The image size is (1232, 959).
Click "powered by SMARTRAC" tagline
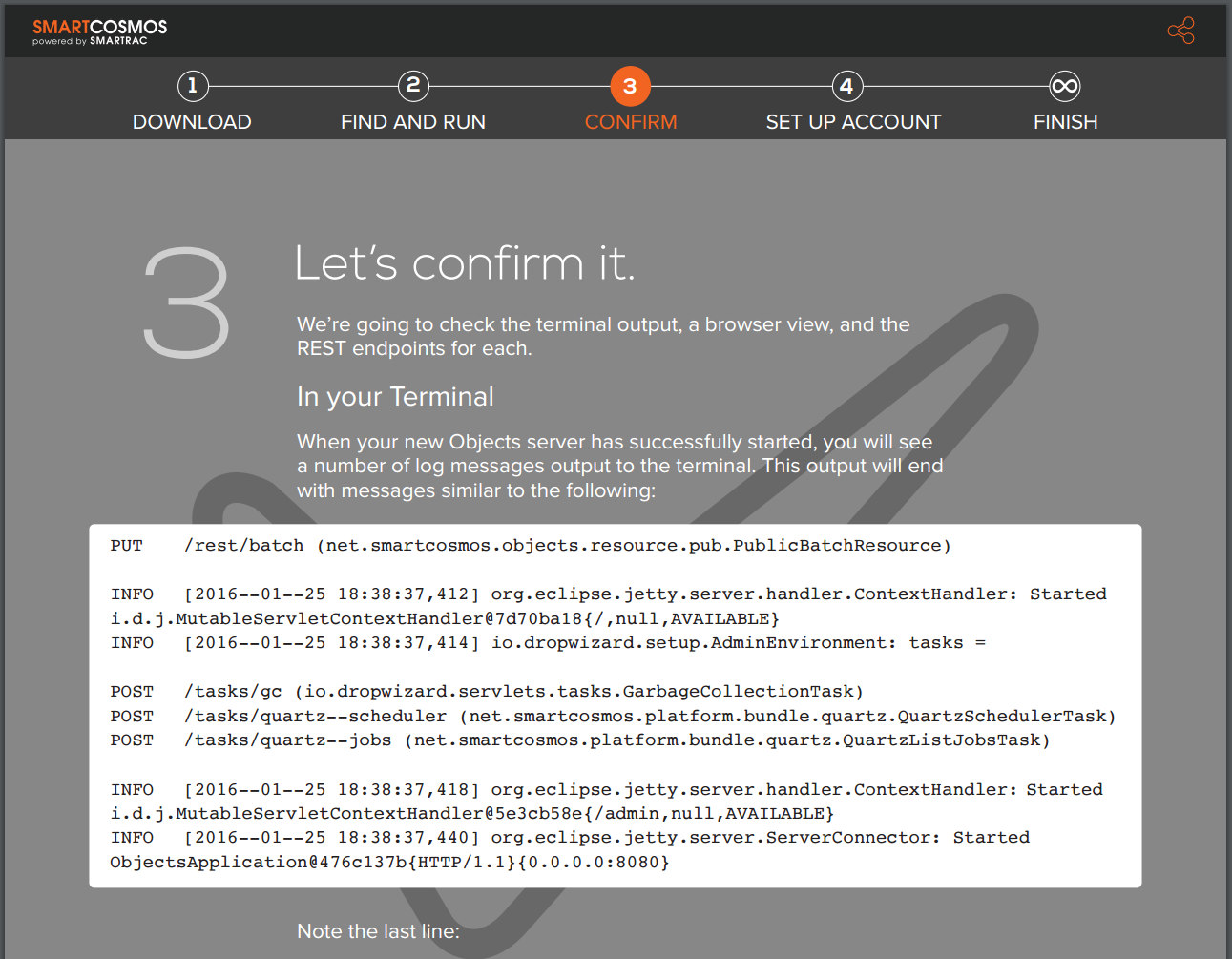click(90, 42)
